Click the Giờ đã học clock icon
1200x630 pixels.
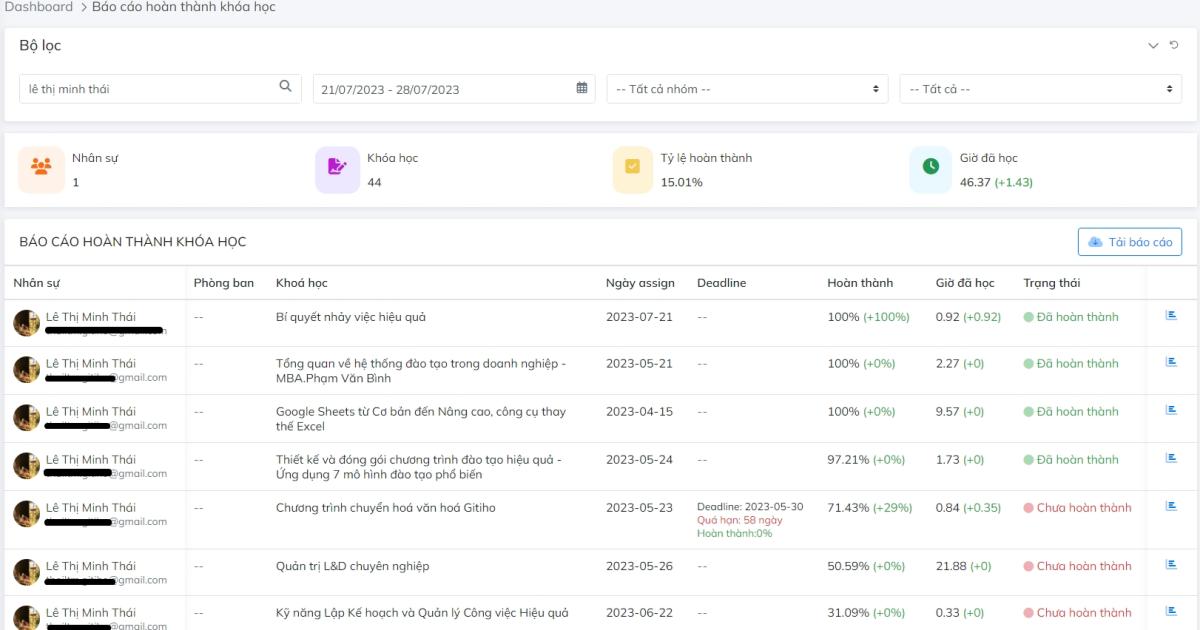coord(931,167)
